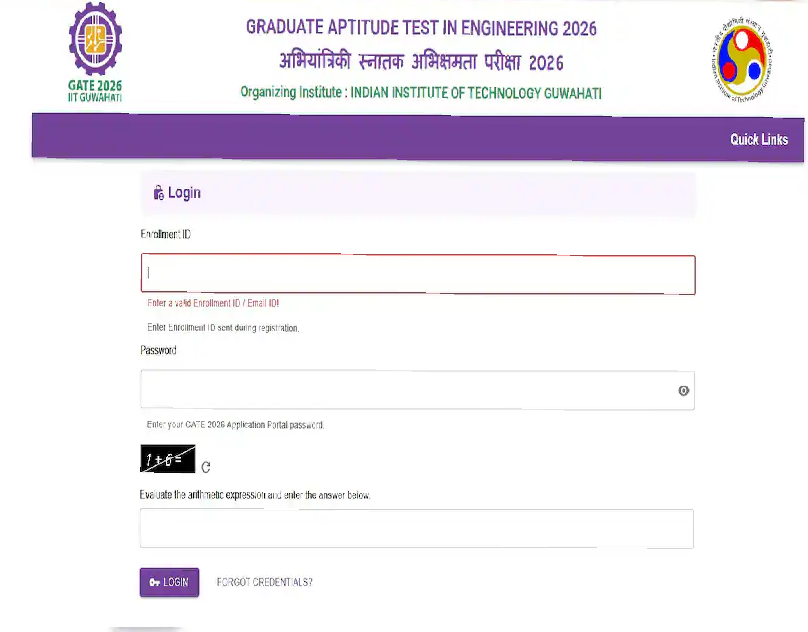
Task: Refresh the captcha using the reload icon
Action: coord(205,466)
